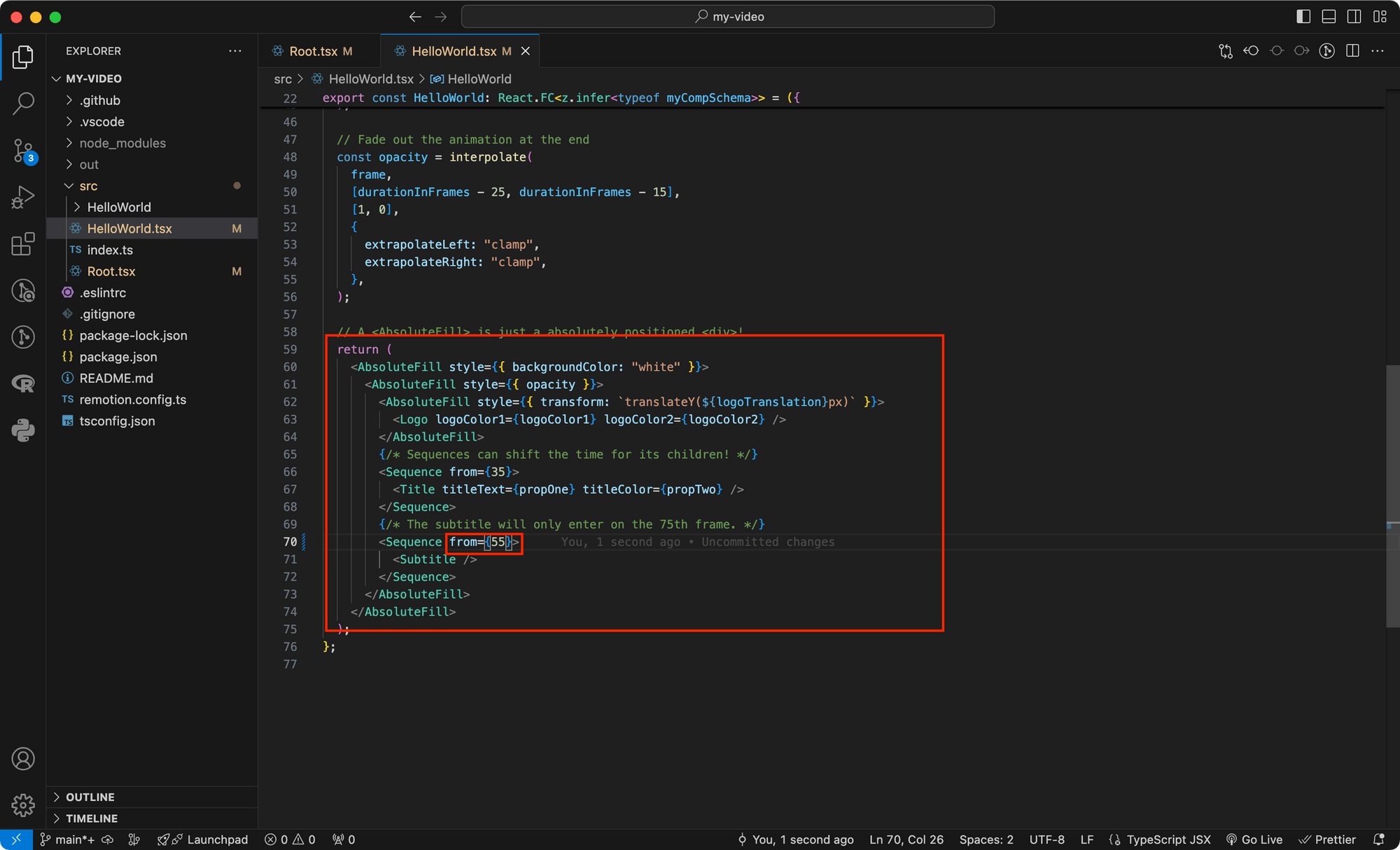This screenshot has height=850, width=1400.
Task: Open editor more actions ellipsis
Action: [x=1378, y=51]
